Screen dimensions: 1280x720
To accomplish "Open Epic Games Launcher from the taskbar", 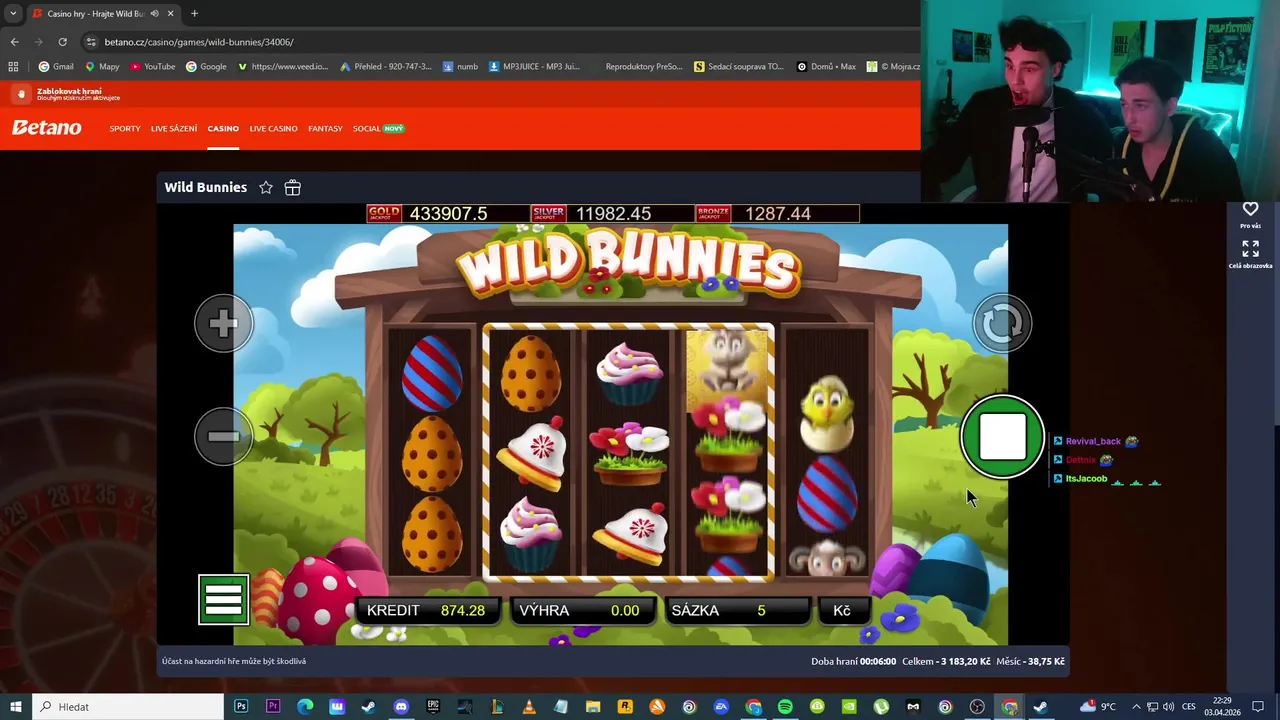I will 433,707.
